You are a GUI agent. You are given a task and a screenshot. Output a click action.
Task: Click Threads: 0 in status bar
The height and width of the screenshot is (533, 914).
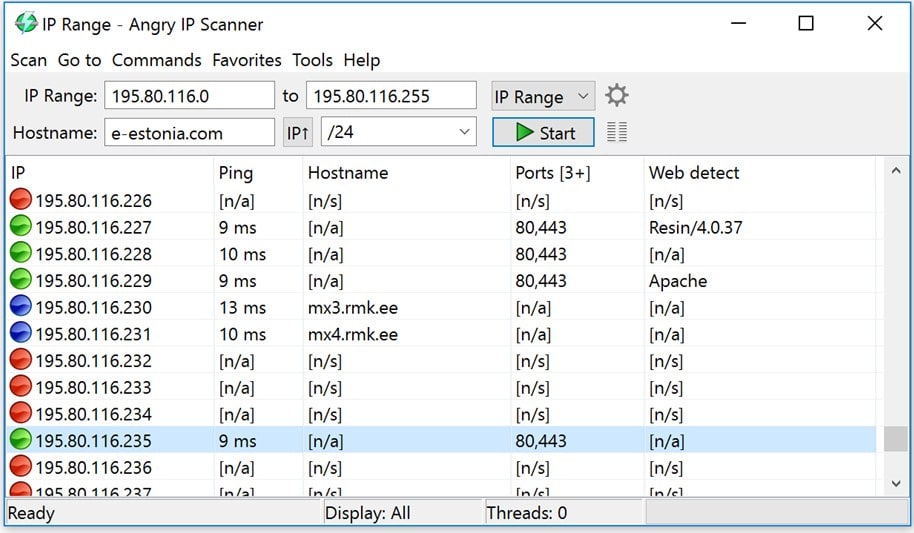click(526, 513)
